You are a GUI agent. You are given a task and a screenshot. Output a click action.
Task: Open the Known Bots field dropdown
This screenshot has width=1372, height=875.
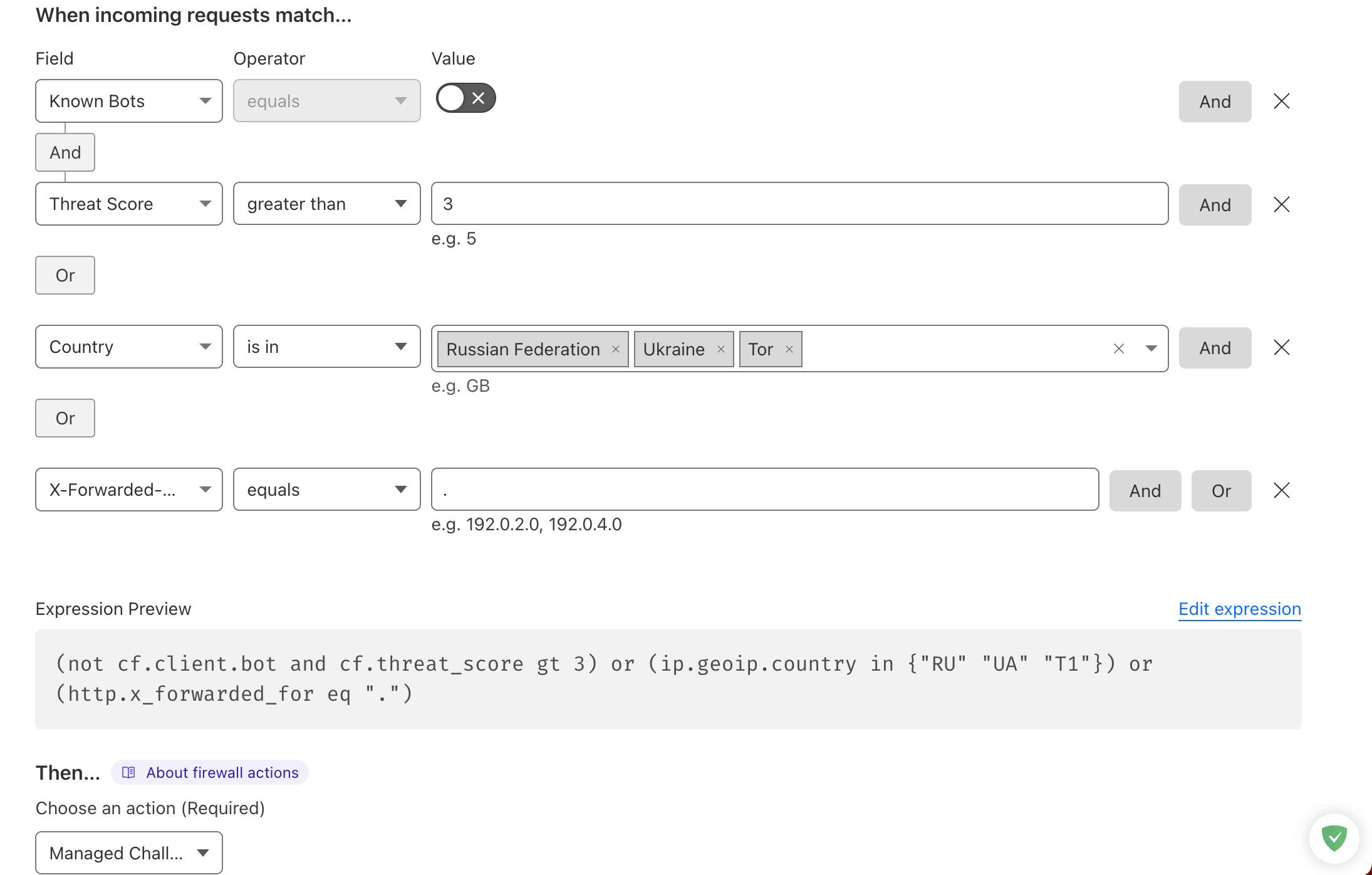pyautogui.click(x=129, y=101)
